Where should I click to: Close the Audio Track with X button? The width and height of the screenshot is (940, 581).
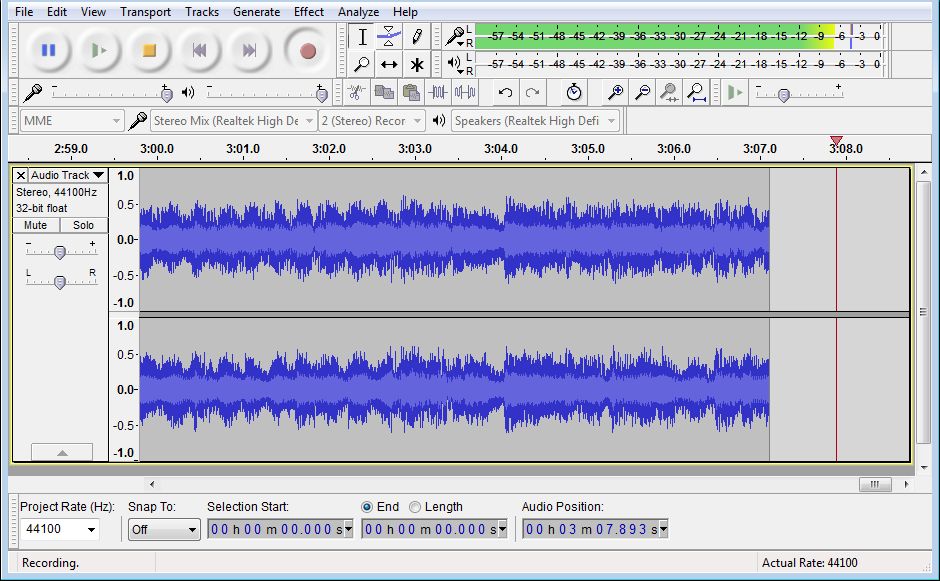[21, 175]
